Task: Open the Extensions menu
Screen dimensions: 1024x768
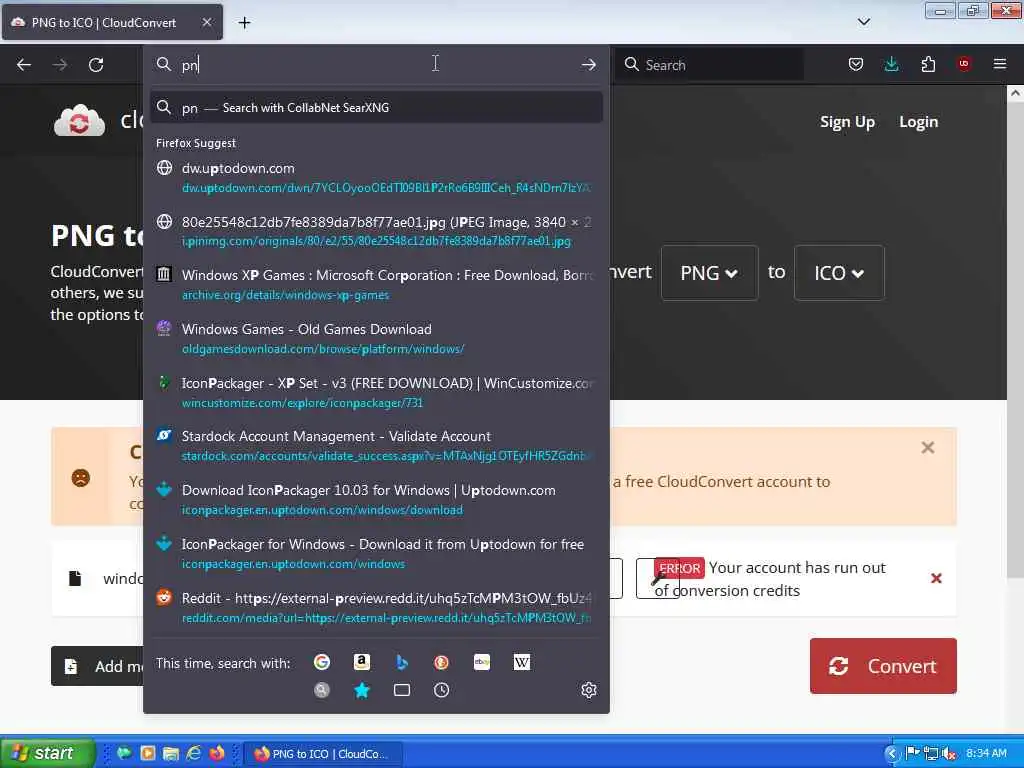Action: click(x=928, y=64)
